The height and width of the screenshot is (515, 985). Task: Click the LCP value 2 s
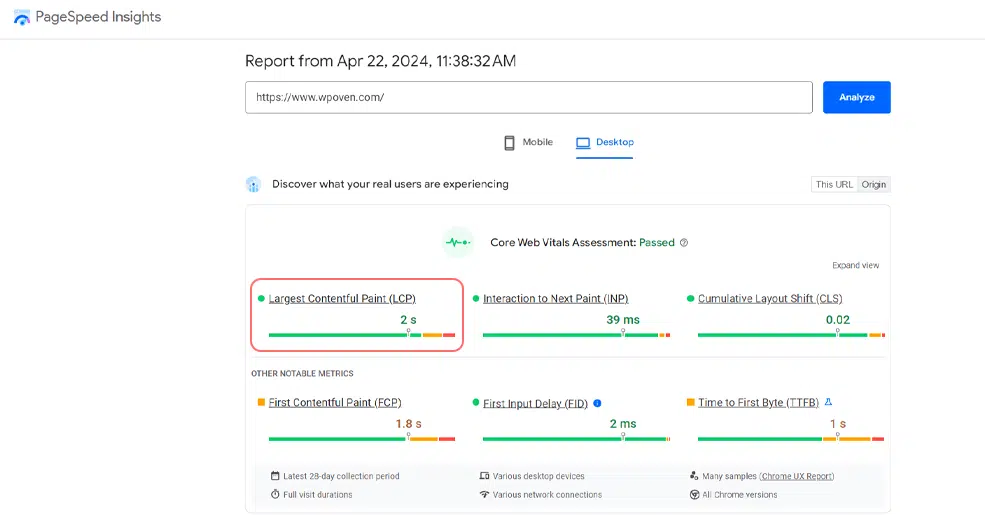tap(408, 320)
